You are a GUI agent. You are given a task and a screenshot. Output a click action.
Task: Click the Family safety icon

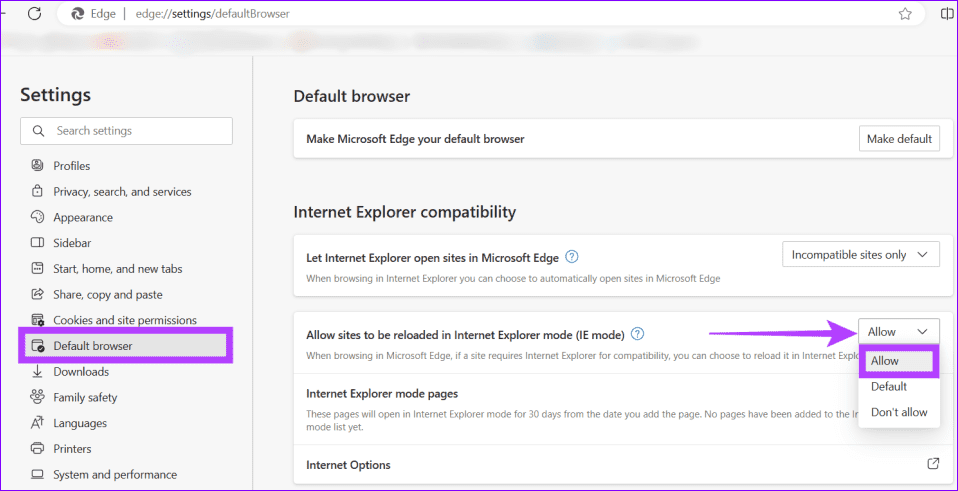(x=37, y=397)
